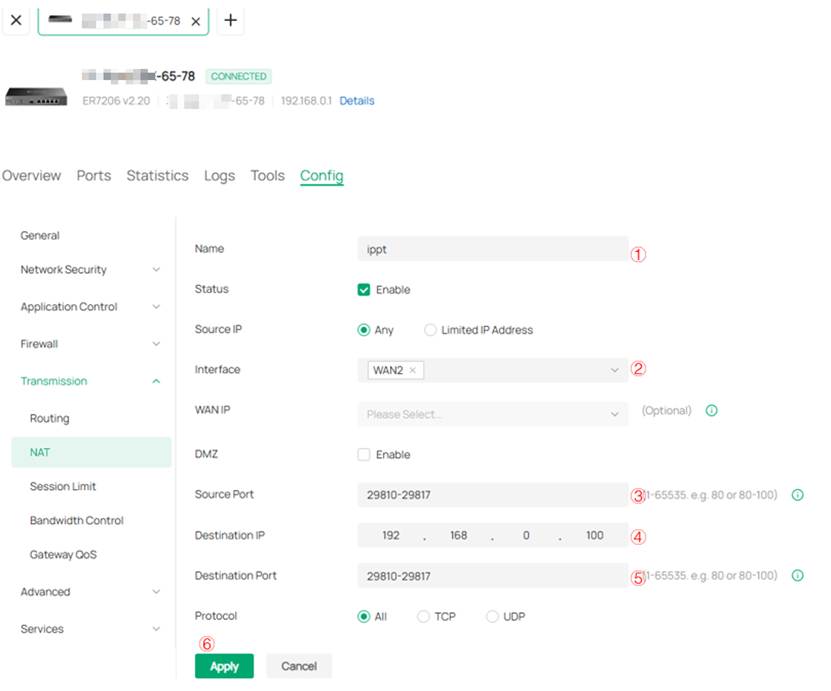Remove WAN2 tag from Interface field
This screenshot has width=831, height=691.
point(412,370)
